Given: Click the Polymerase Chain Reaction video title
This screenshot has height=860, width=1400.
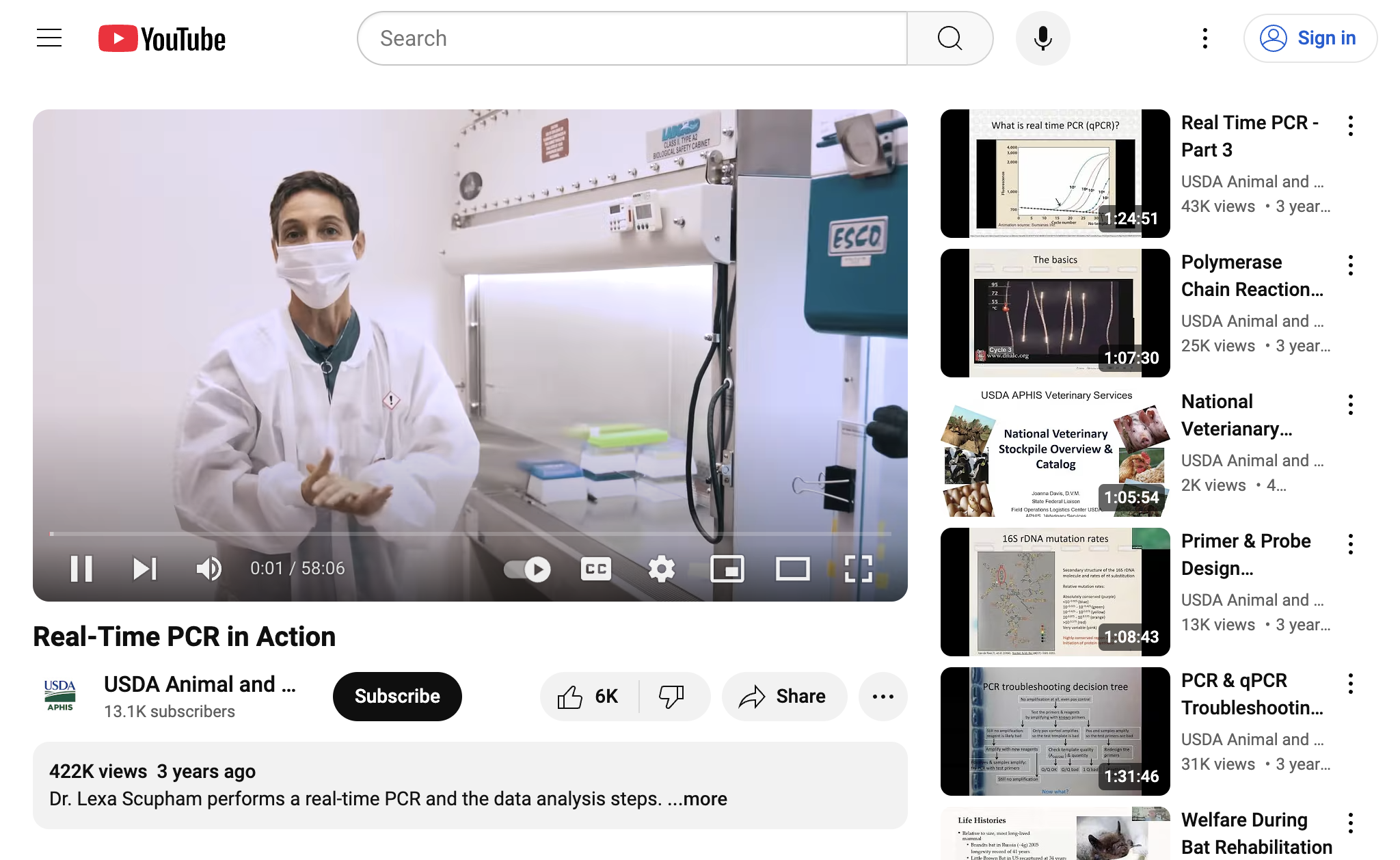Looking at the screenshot, I should (x=1252, y=276).
